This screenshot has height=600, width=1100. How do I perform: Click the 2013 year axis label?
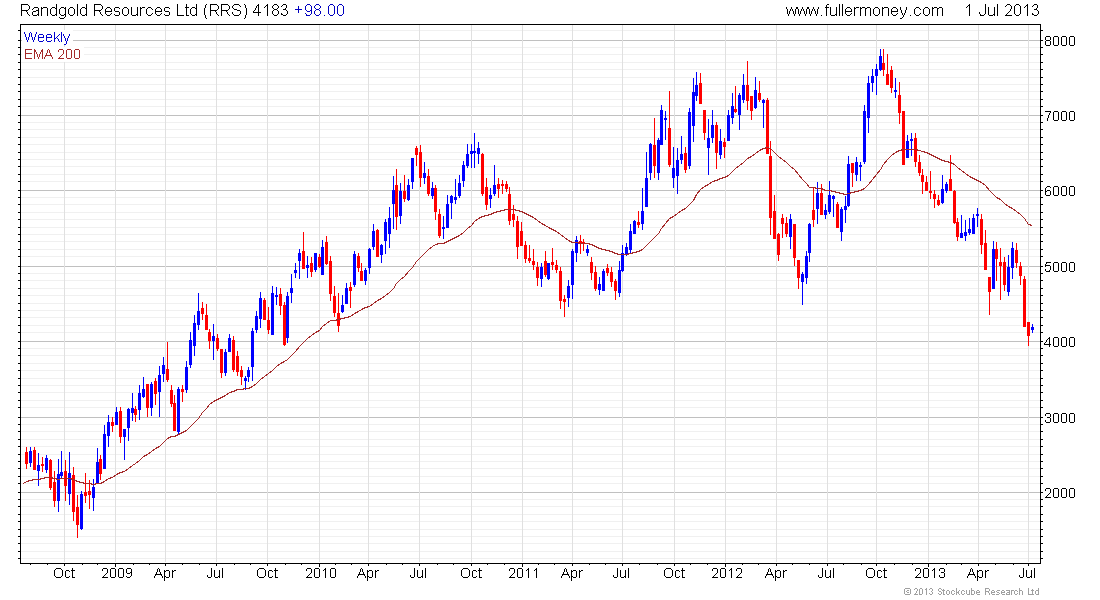[930, 573]
